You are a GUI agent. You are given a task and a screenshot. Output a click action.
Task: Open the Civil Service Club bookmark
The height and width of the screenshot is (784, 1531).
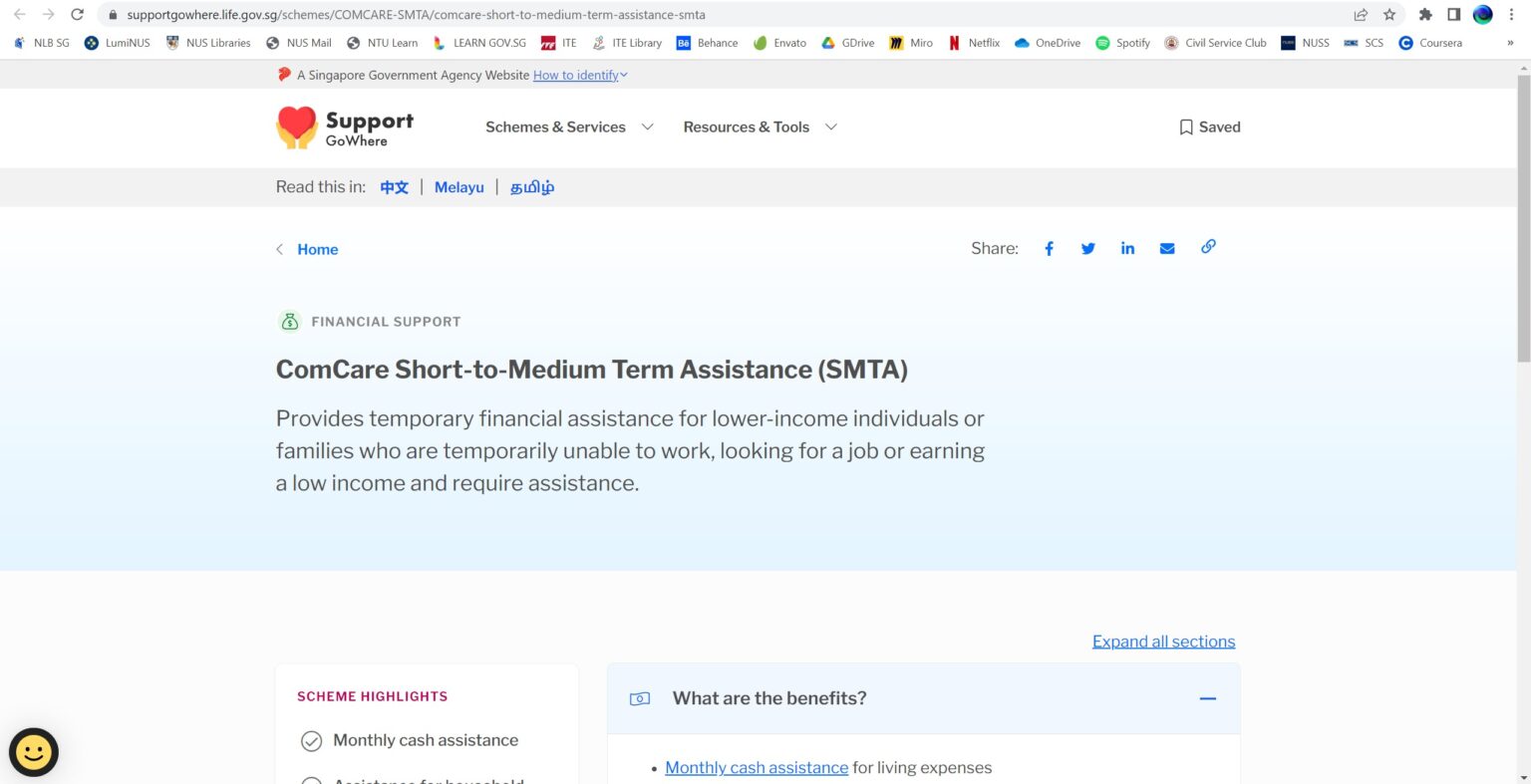pyautogui.click(x=1215, y=43)
